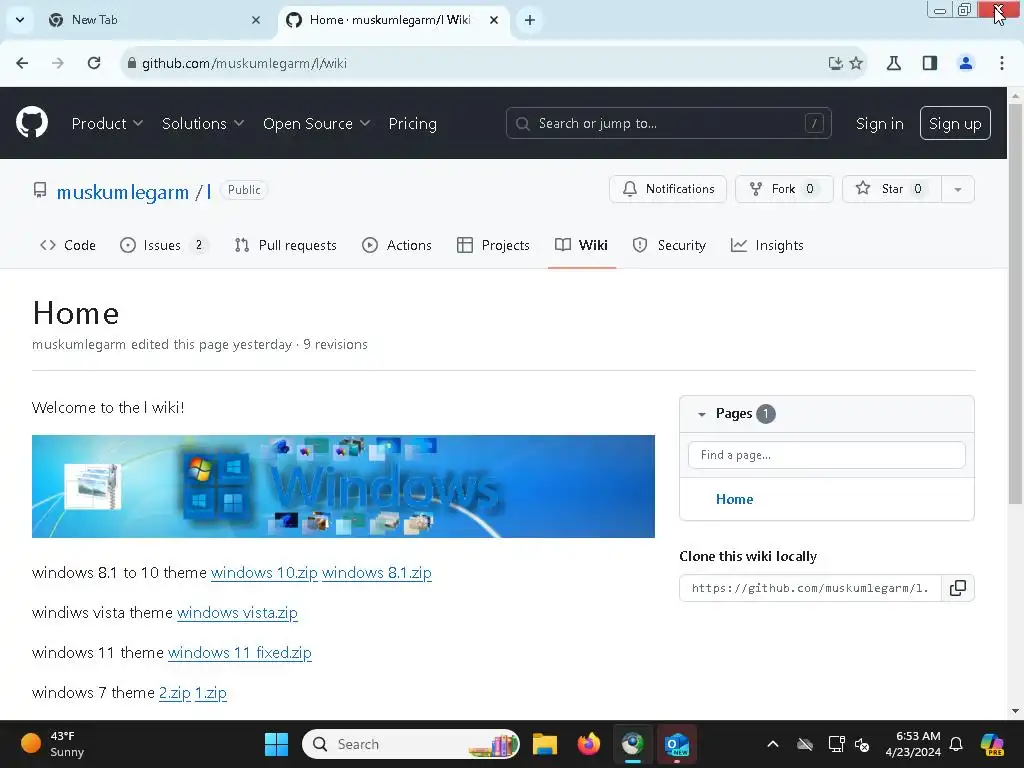Screen dimensions: 1024x768
Task: Click the OneDrive cloud tray icon
Action: click(x=805, y=744)
